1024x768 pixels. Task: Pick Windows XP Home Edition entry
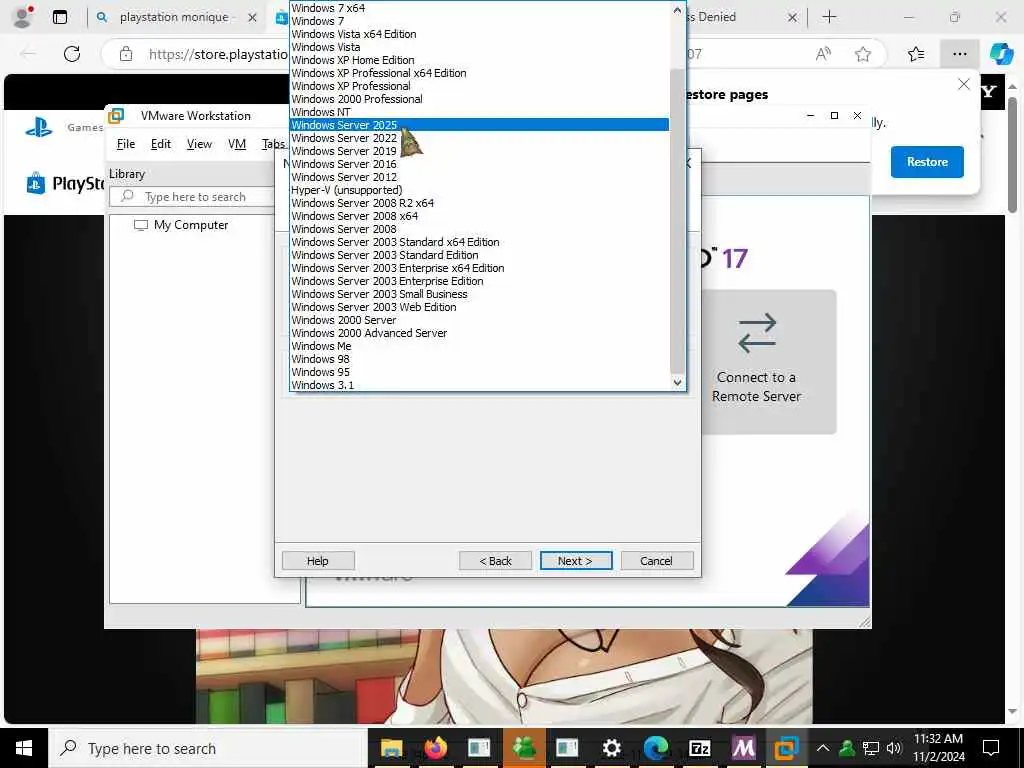pyautogui.click(x=479, y=60)
